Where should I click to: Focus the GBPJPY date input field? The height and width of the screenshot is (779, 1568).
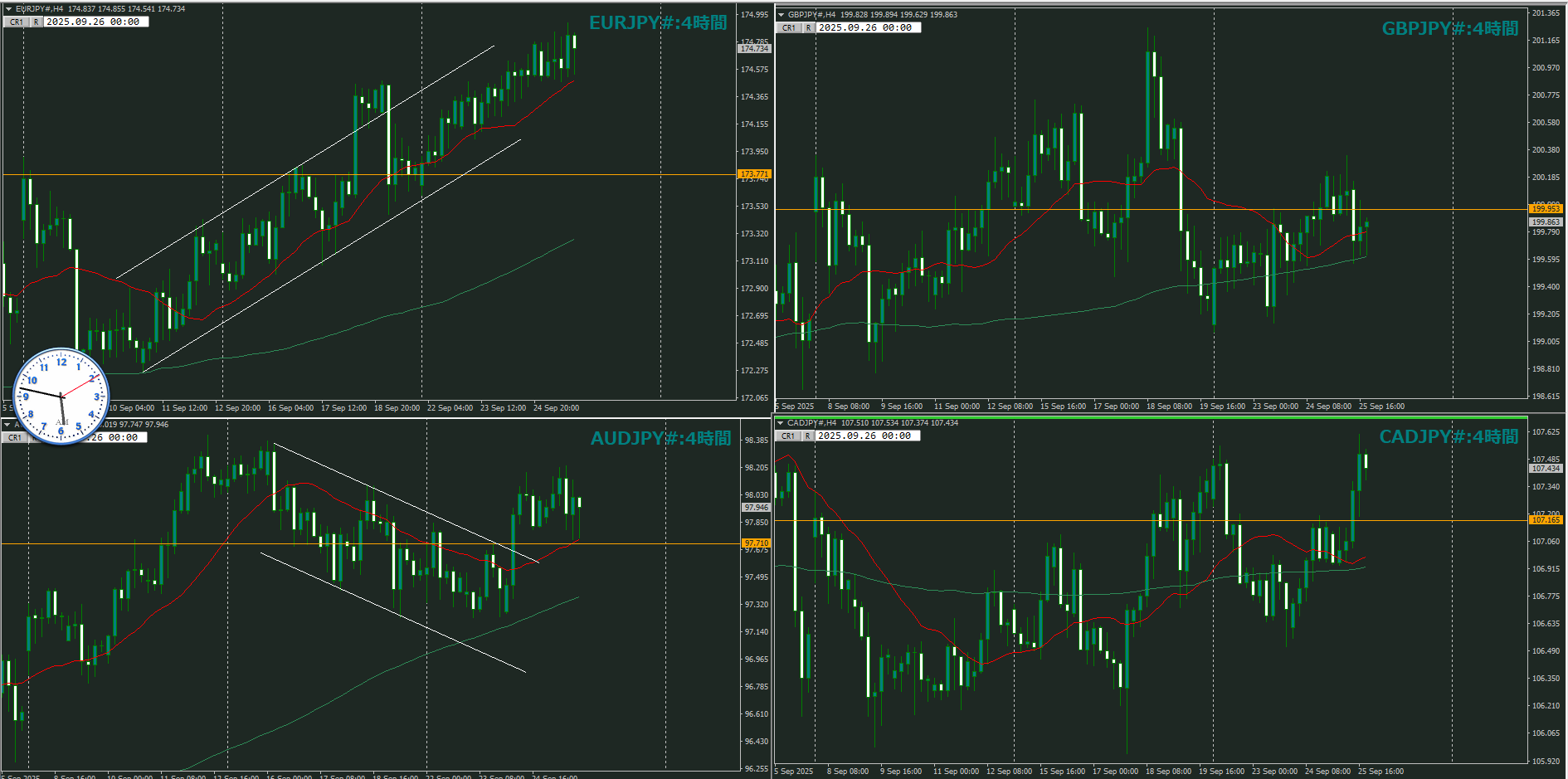(867, 28)
